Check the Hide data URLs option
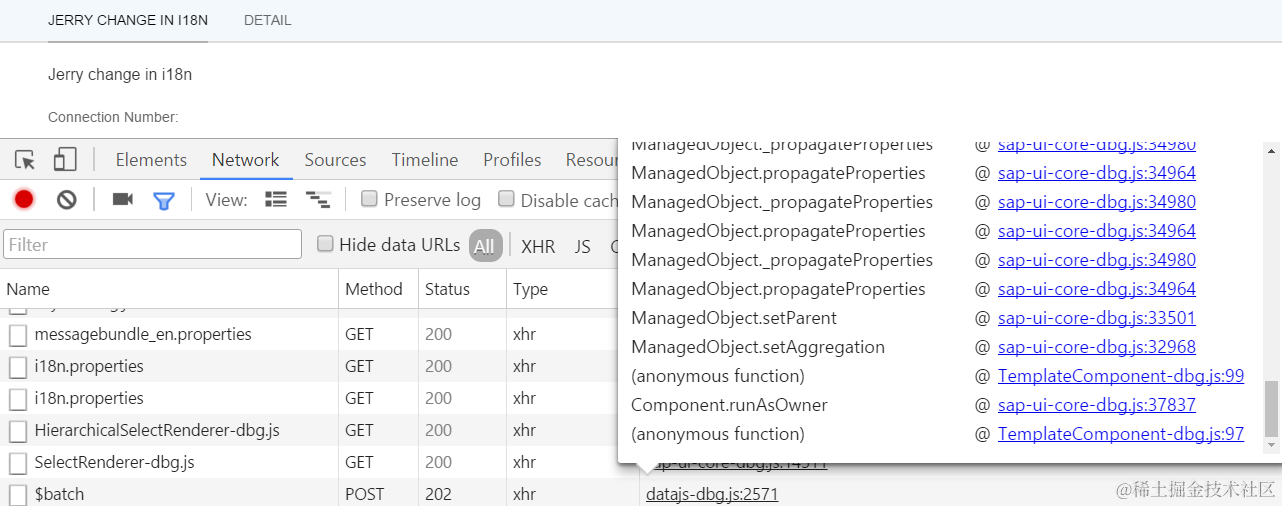The width and height of the screenshot is (1282, 506). [x=325, y=244]
